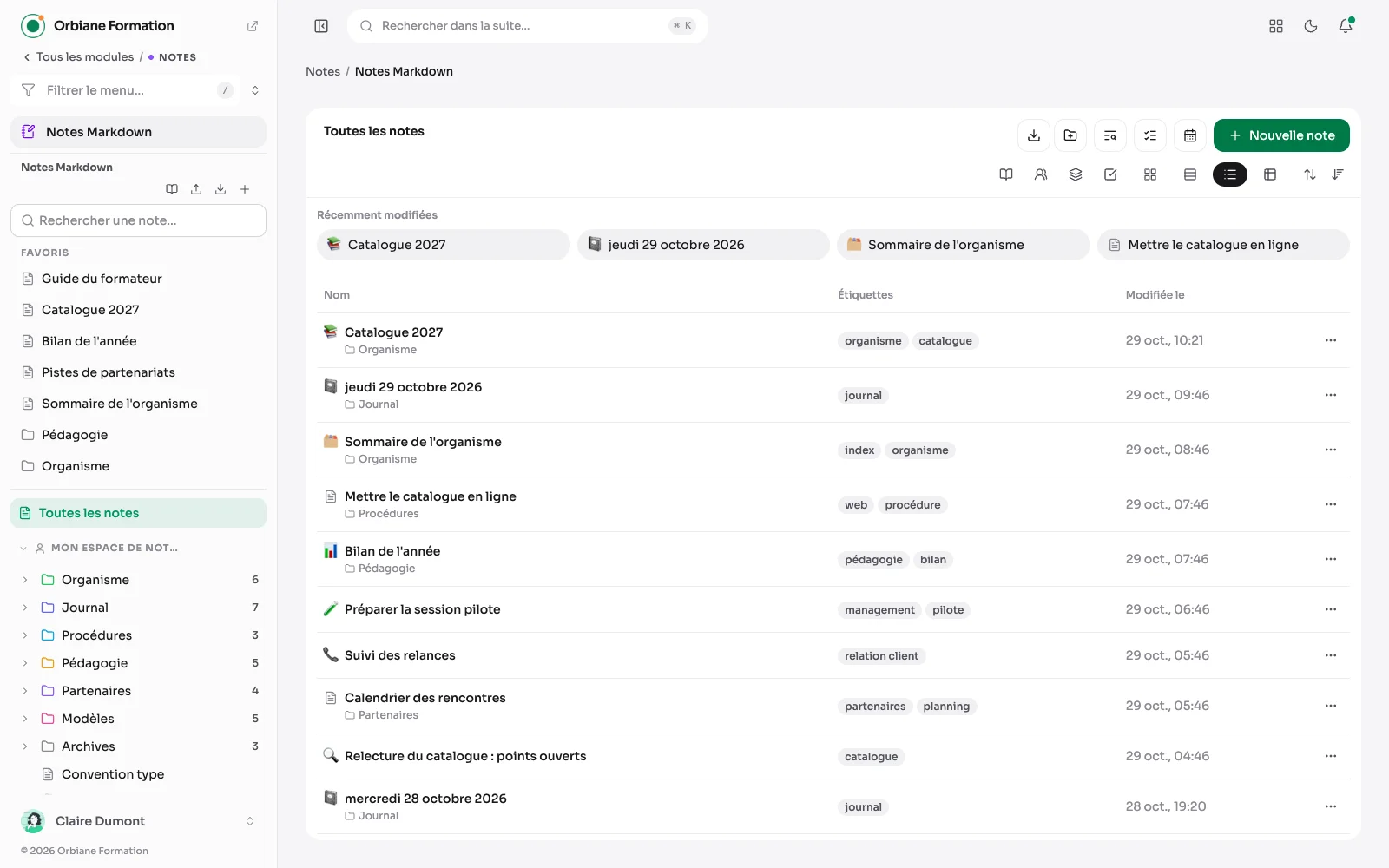Expand the Journal folder chevron
The image size is (1389, 868).
click(x=25, y=608)
